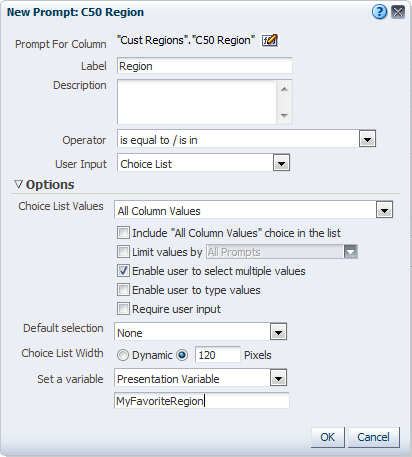Open the User Input dropdown arrow
The width and height of the screenshot is (412, 457).
pyautogui.click(x=281, y=163)
